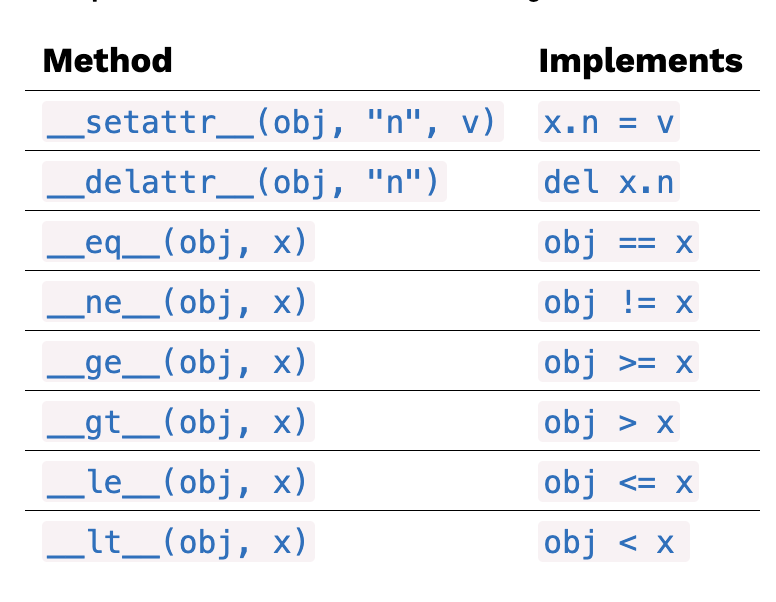Open the __delattr__(obj, "n") method link
This screenshot has width=776, height=602.
[244, 182]
